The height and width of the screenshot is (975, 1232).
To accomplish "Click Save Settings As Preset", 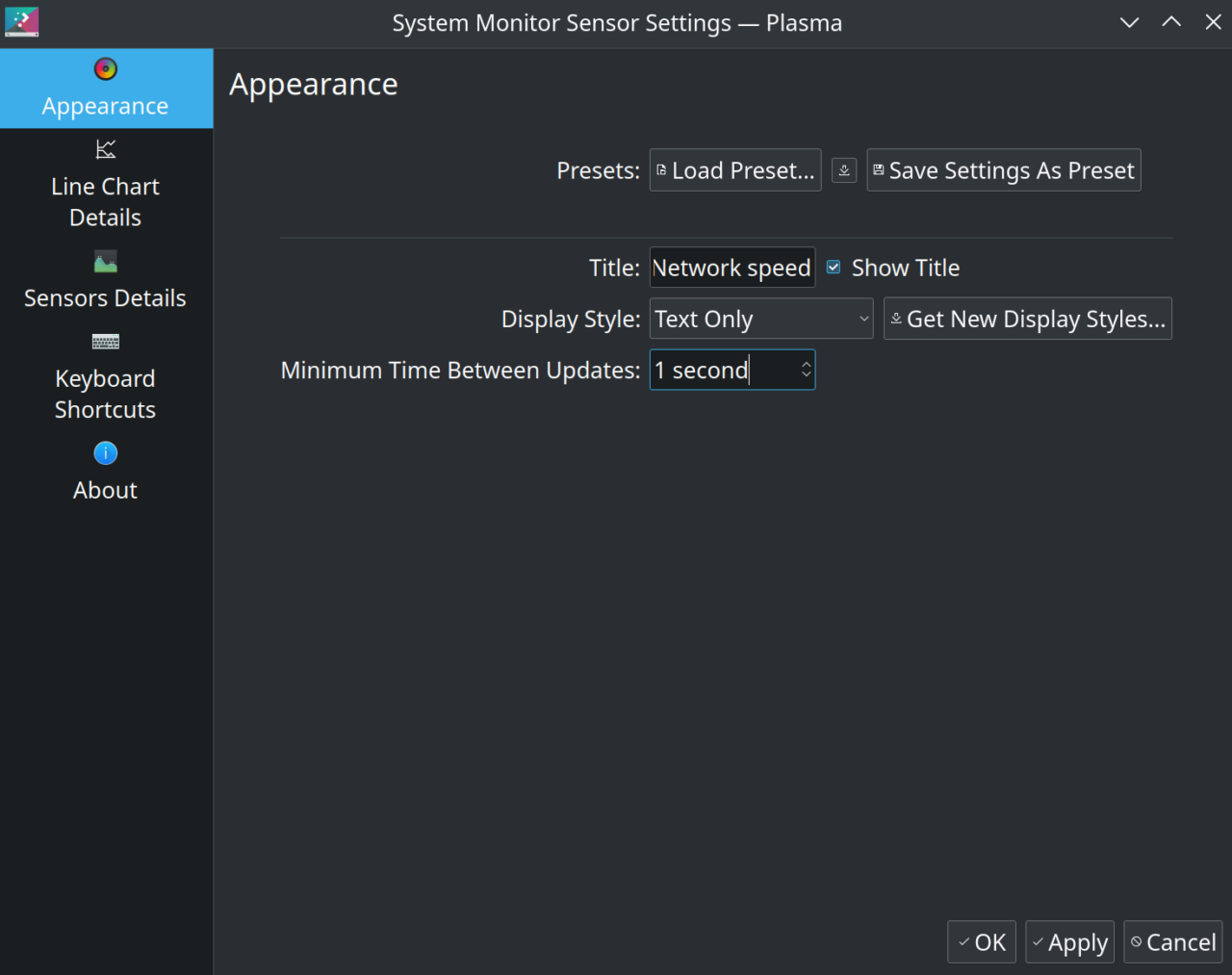I will coord(1004,170).
